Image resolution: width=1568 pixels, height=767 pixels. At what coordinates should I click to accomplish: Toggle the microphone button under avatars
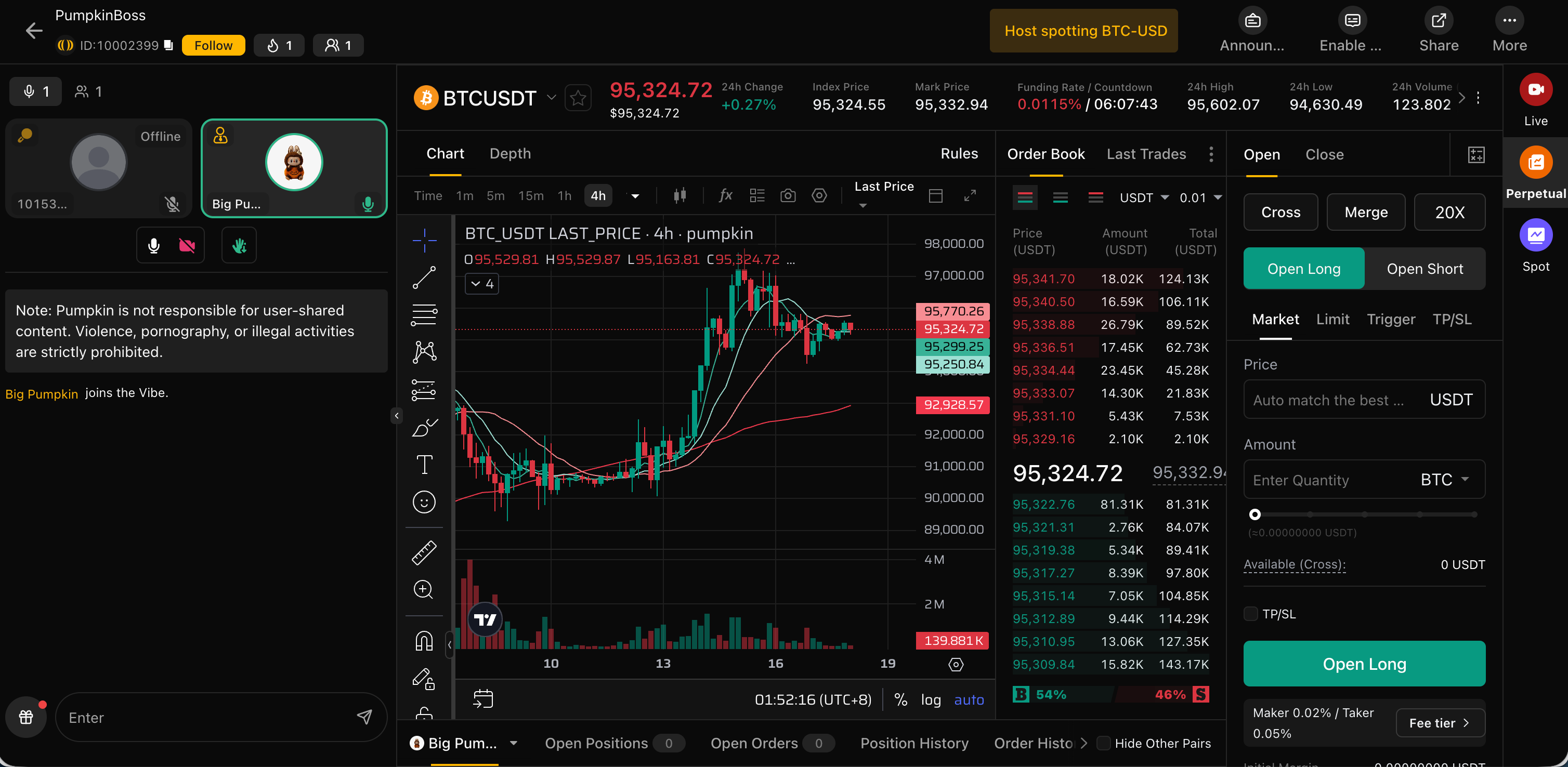click(x=154, y=246)
